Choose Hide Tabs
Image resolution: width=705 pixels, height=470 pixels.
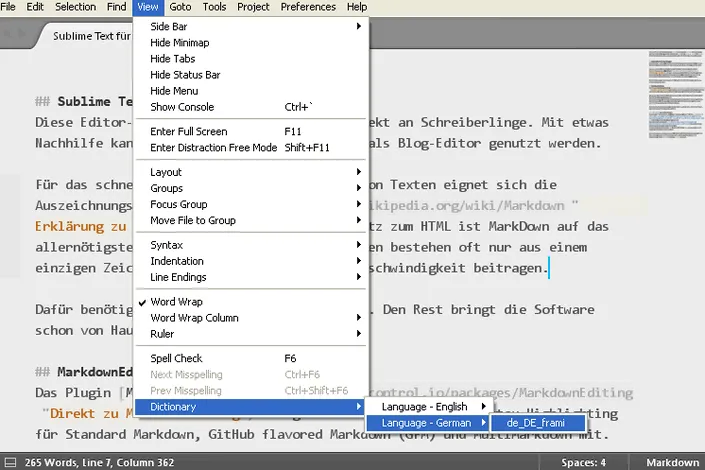(251, 59)
